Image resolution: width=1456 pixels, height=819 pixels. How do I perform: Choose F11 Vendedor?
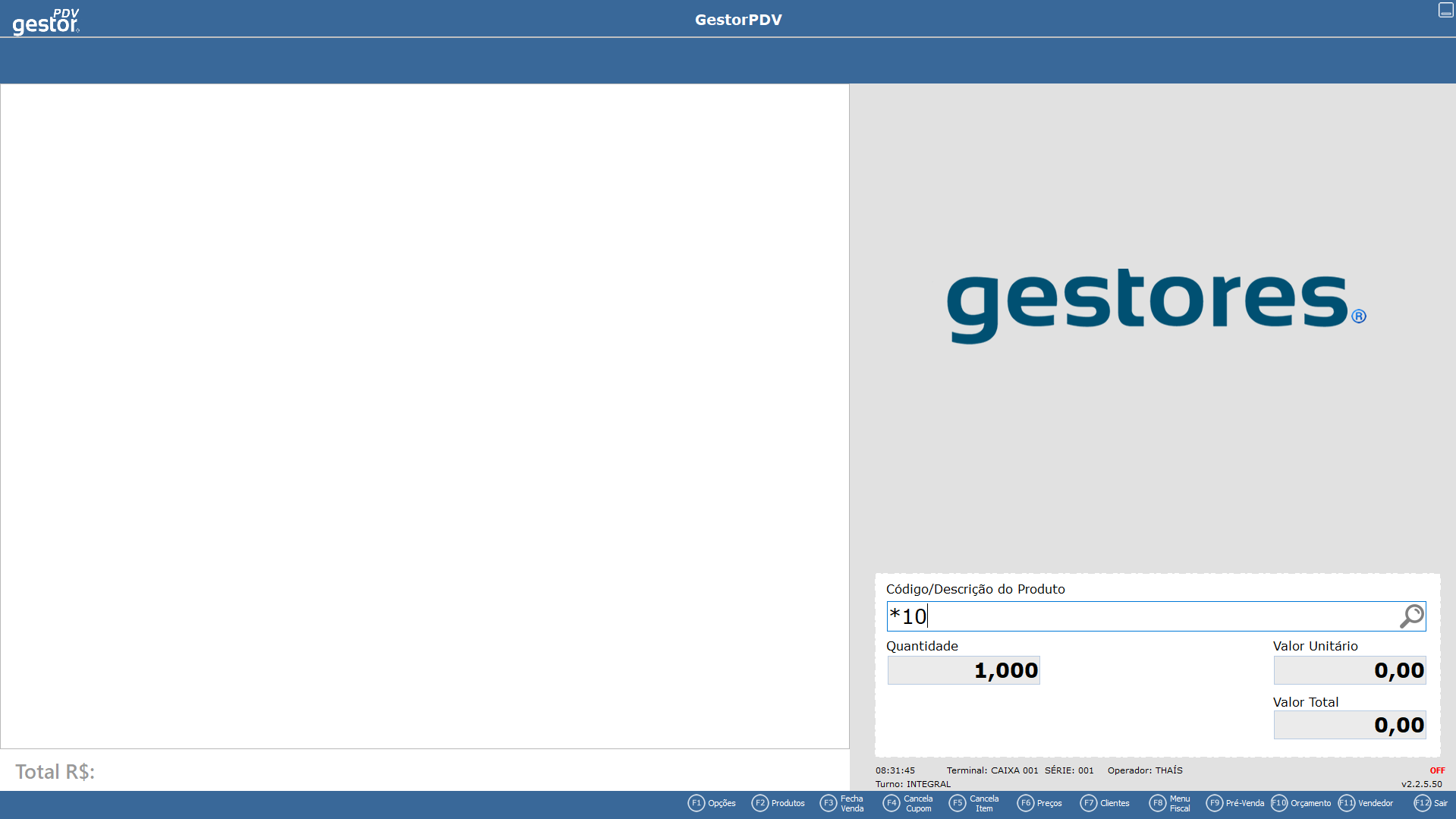pos(1366,803)
